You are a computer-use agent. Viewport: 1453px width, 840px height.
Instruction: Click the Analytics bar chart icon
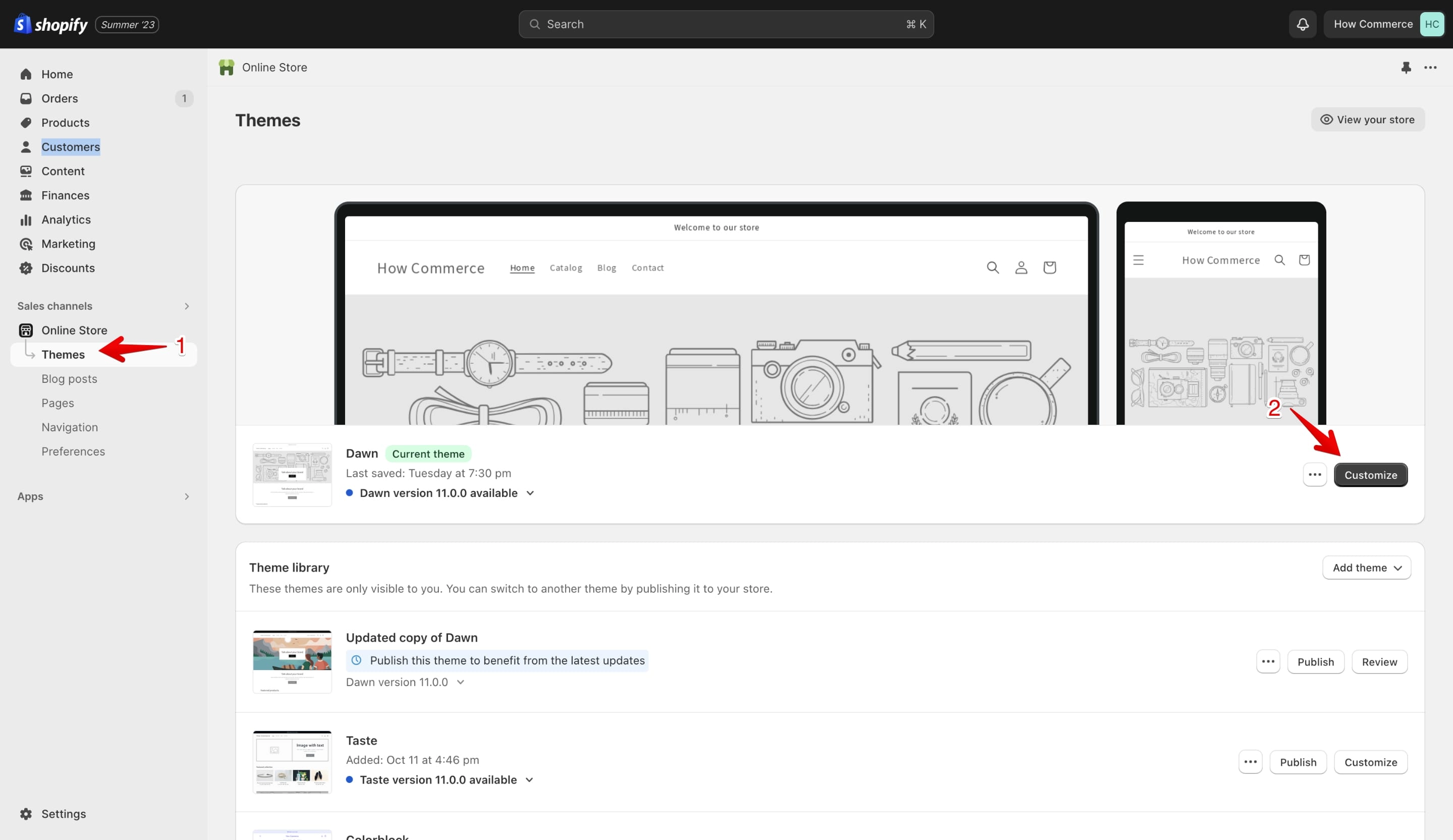point(26,219)
